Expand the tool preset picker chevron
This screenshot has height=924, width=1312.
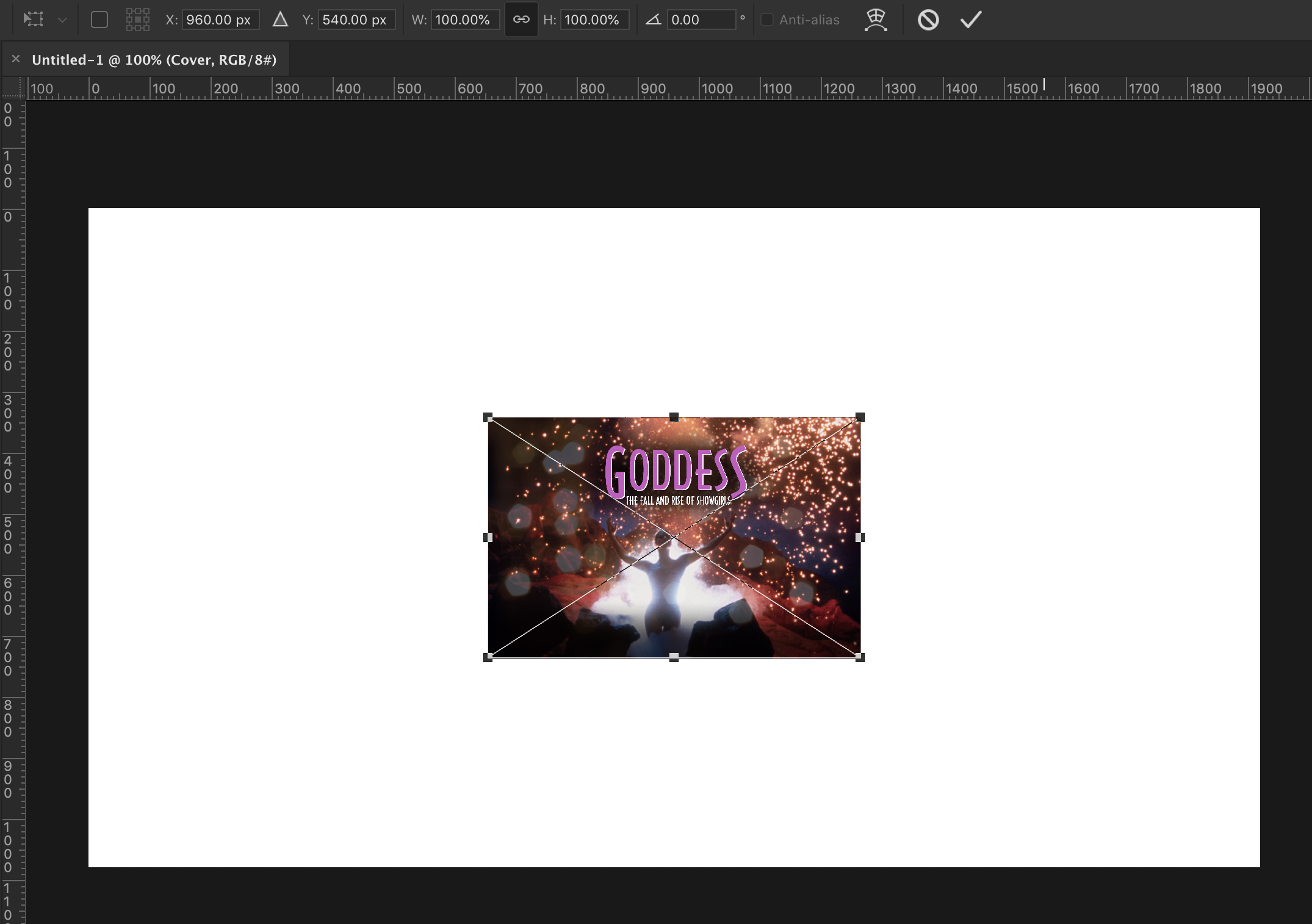coord(62,20)
